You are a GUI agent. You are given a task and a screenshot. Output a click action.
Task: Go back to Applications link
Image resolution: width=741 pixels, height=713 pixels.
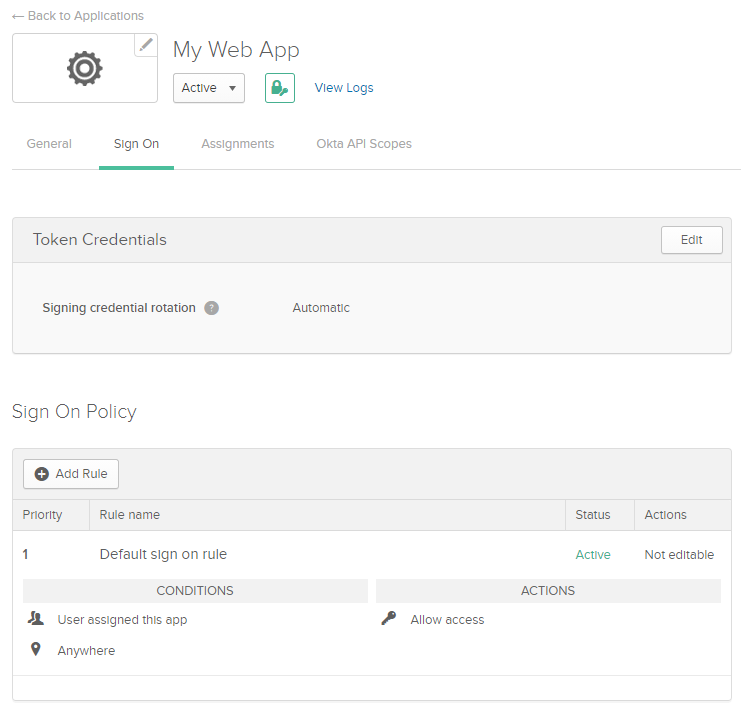78,16
